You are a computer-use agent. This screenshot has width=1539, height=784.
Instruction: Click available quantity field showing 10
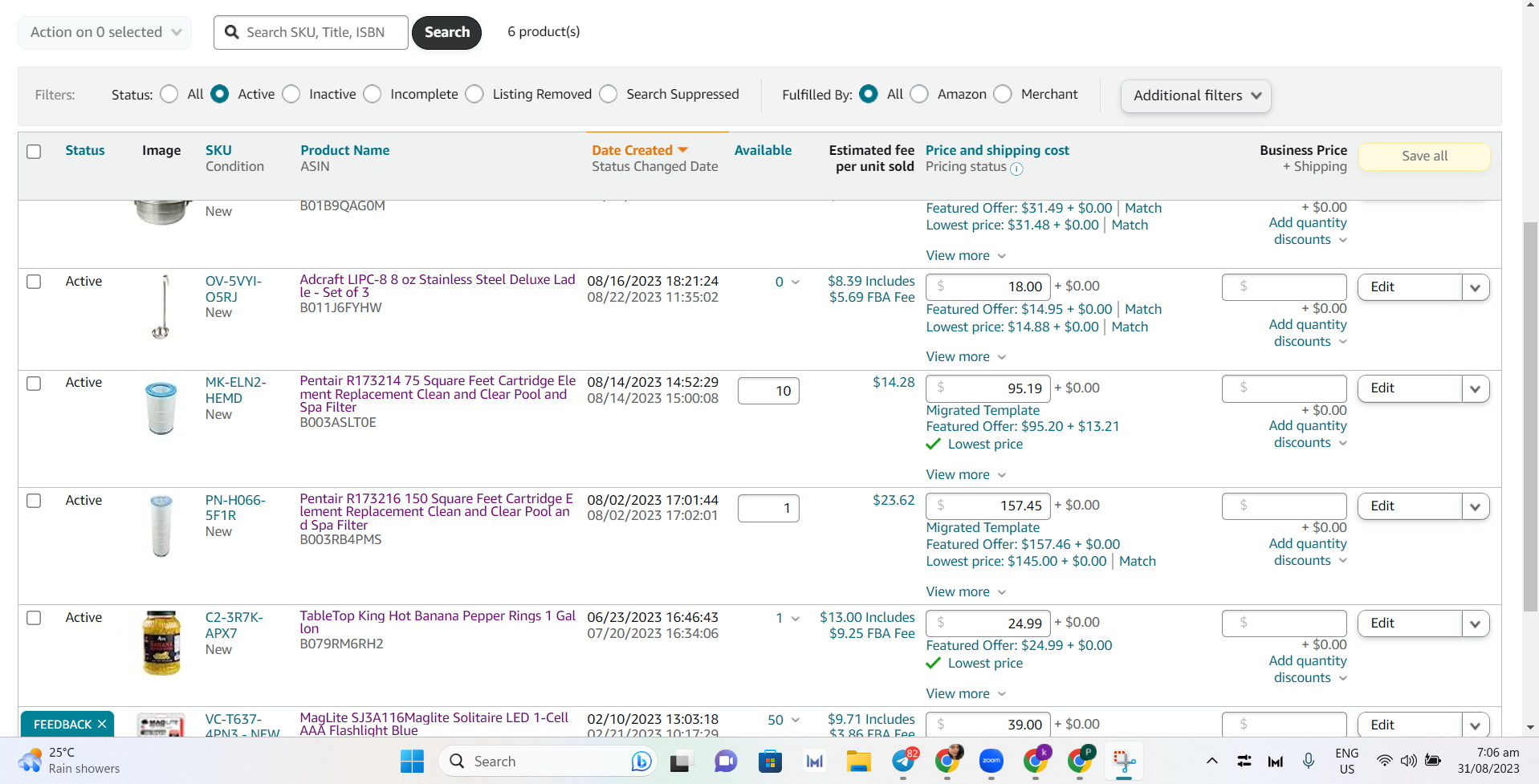coord(768,391)
